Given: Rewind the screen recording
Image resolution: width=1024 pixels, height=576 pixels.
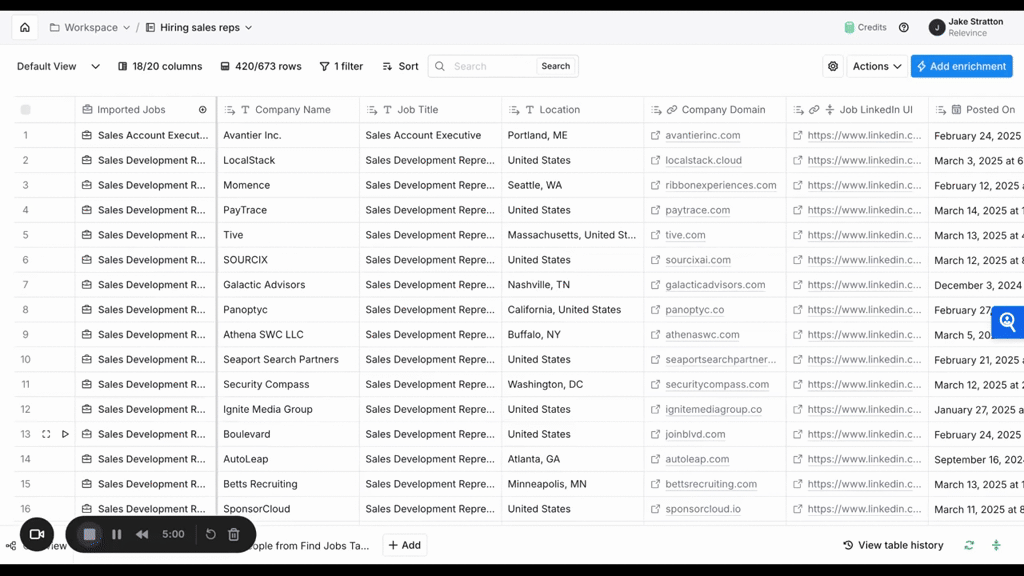Looking at the screenshot, I should click(x=142, y=534).
